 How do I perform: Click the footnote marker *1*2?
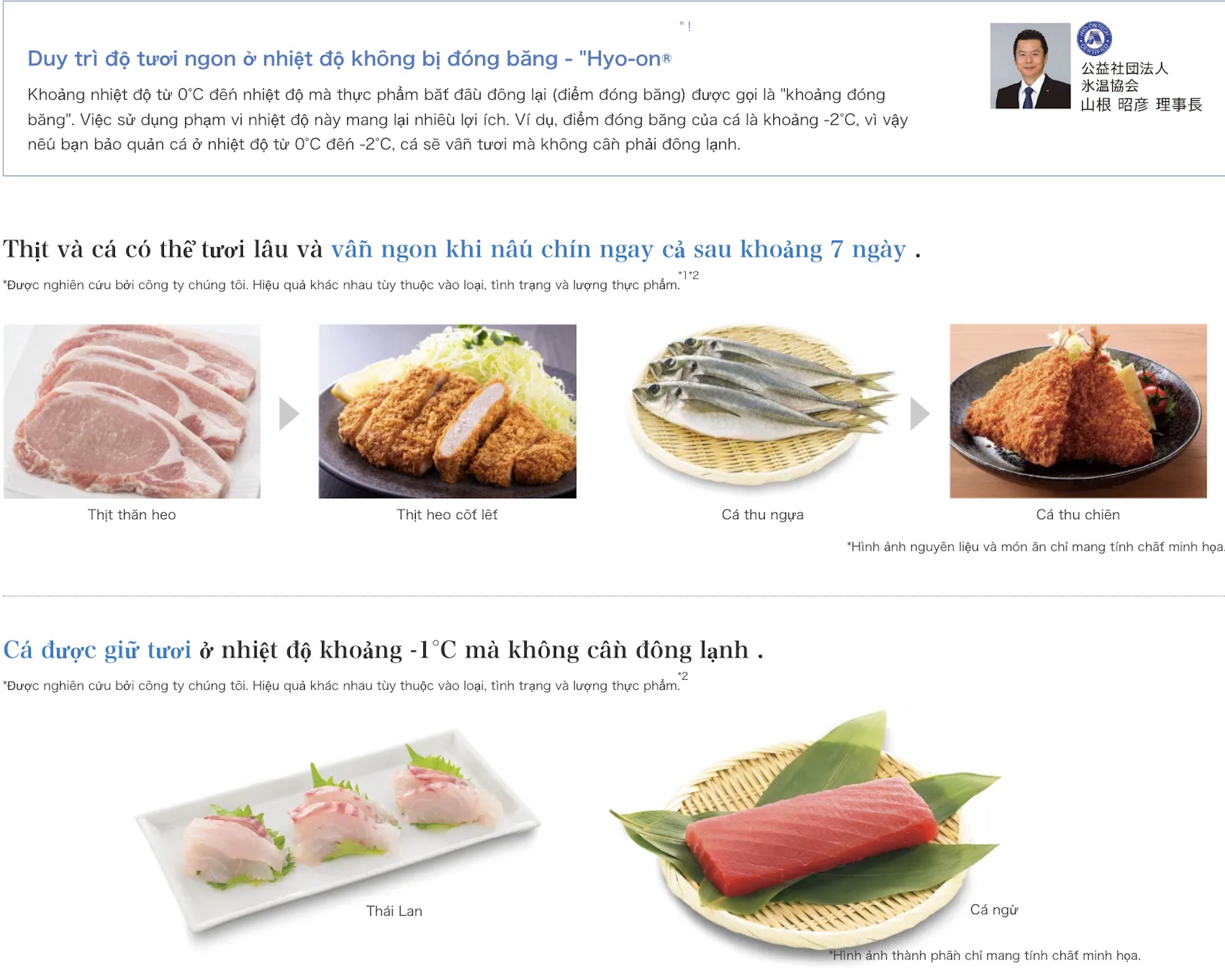pyautogui.click(x=689, y=275)
